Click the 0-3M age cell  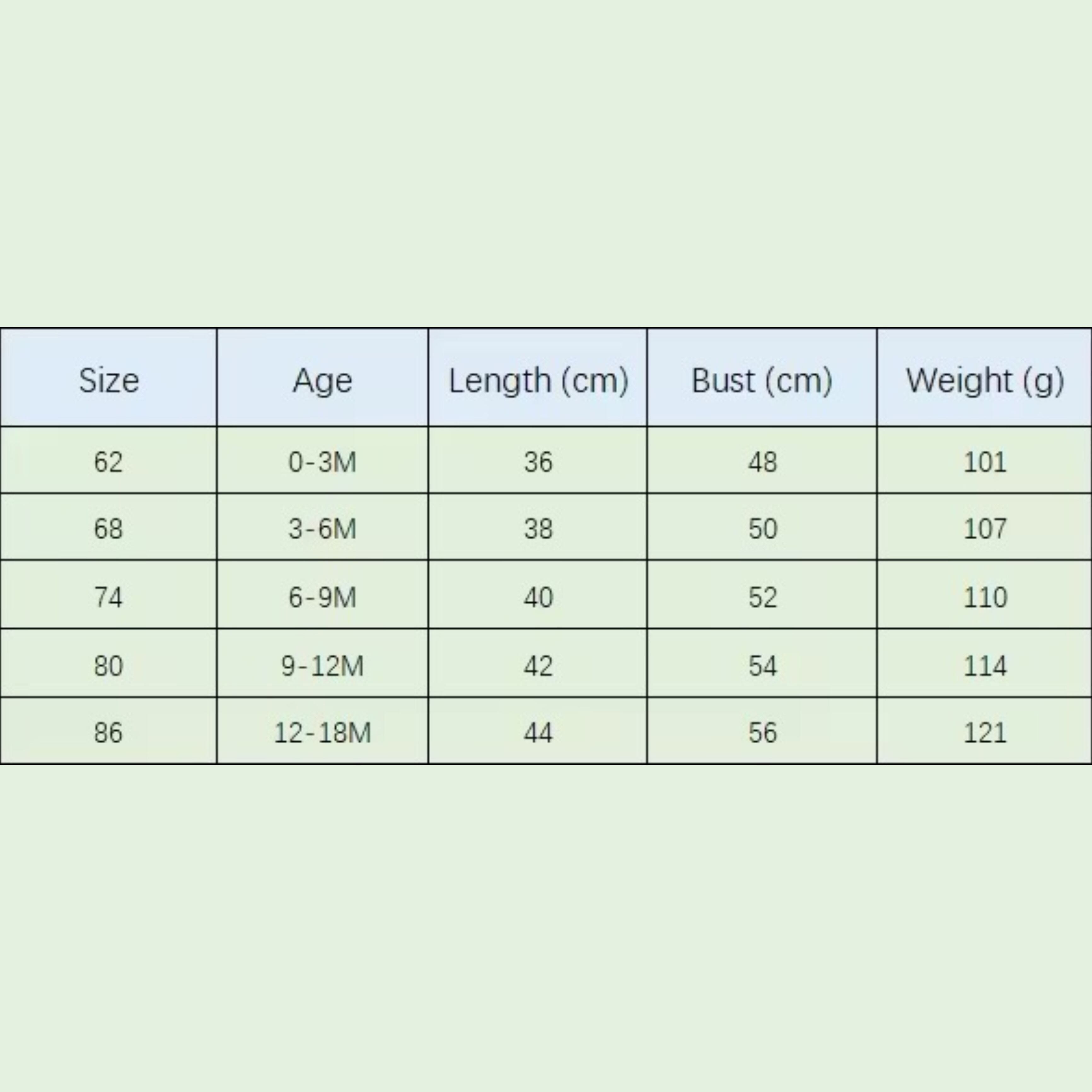tap(322, 462)
